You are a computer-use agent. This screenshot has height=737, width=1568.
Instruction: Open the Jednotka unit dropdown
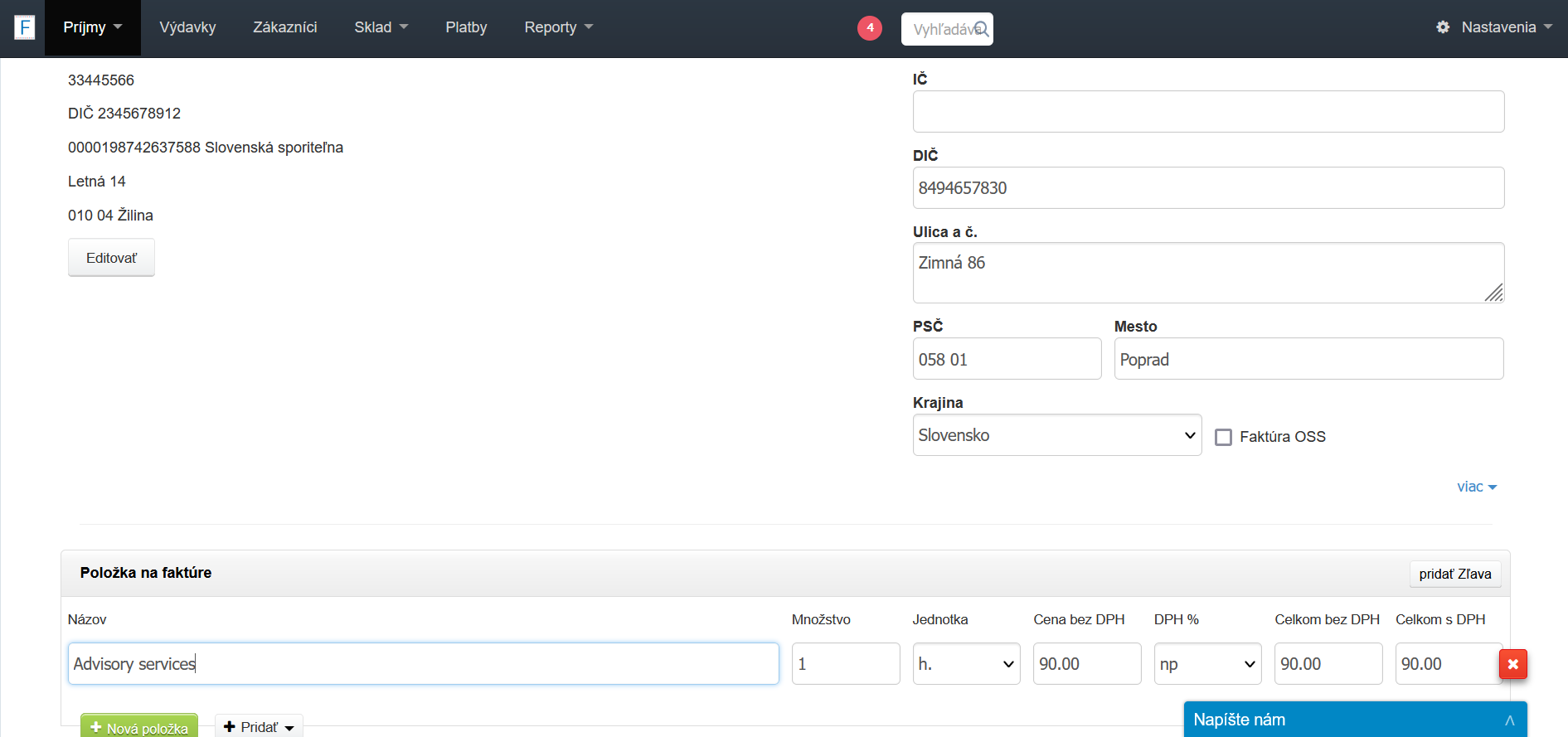pyautogui.click(x=966, y=664)
